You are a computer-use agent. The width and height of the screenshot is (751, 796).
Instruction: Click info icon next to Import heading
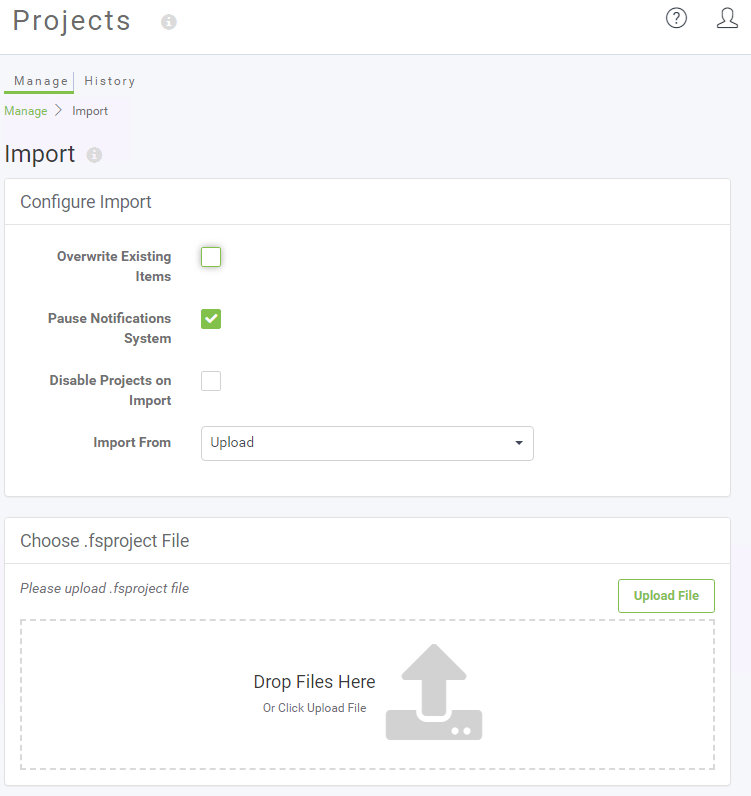pos(94,155)
